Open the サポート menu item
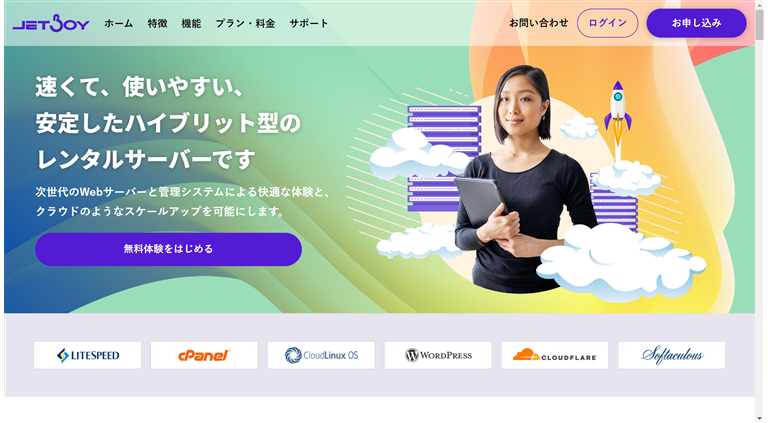This screenshot has height=423, width=768. 309,23
